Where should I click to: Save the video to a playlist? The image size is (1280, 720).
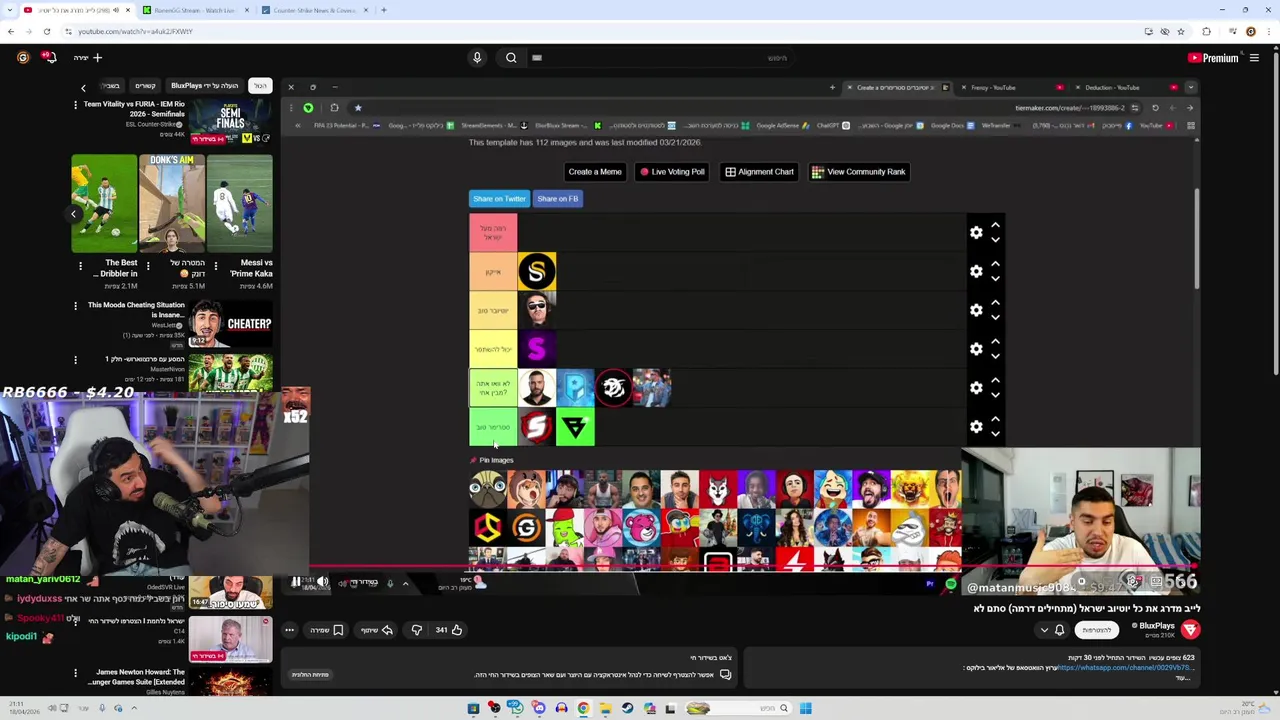327,630
